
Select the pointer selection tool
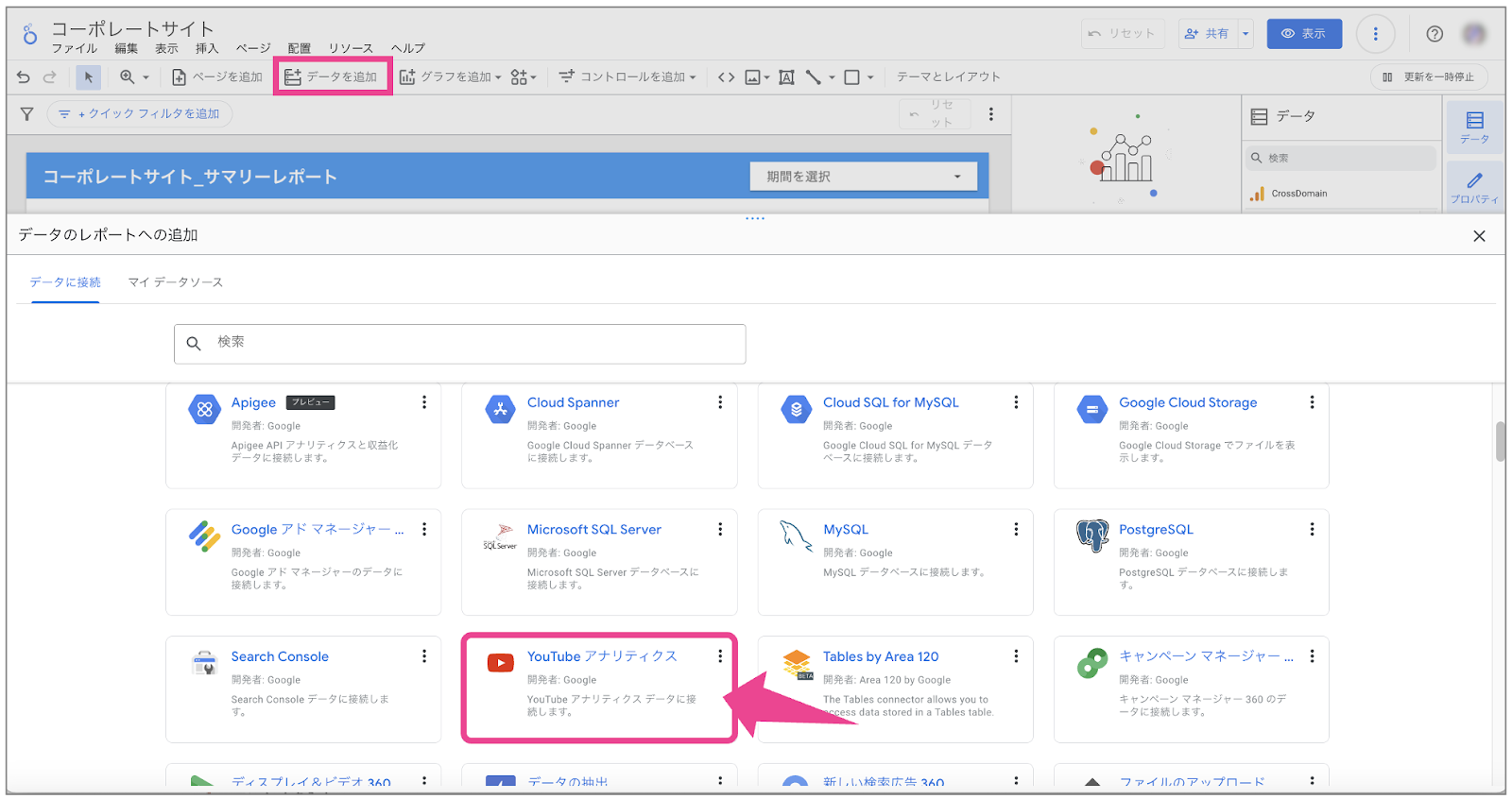click(88, 77)
